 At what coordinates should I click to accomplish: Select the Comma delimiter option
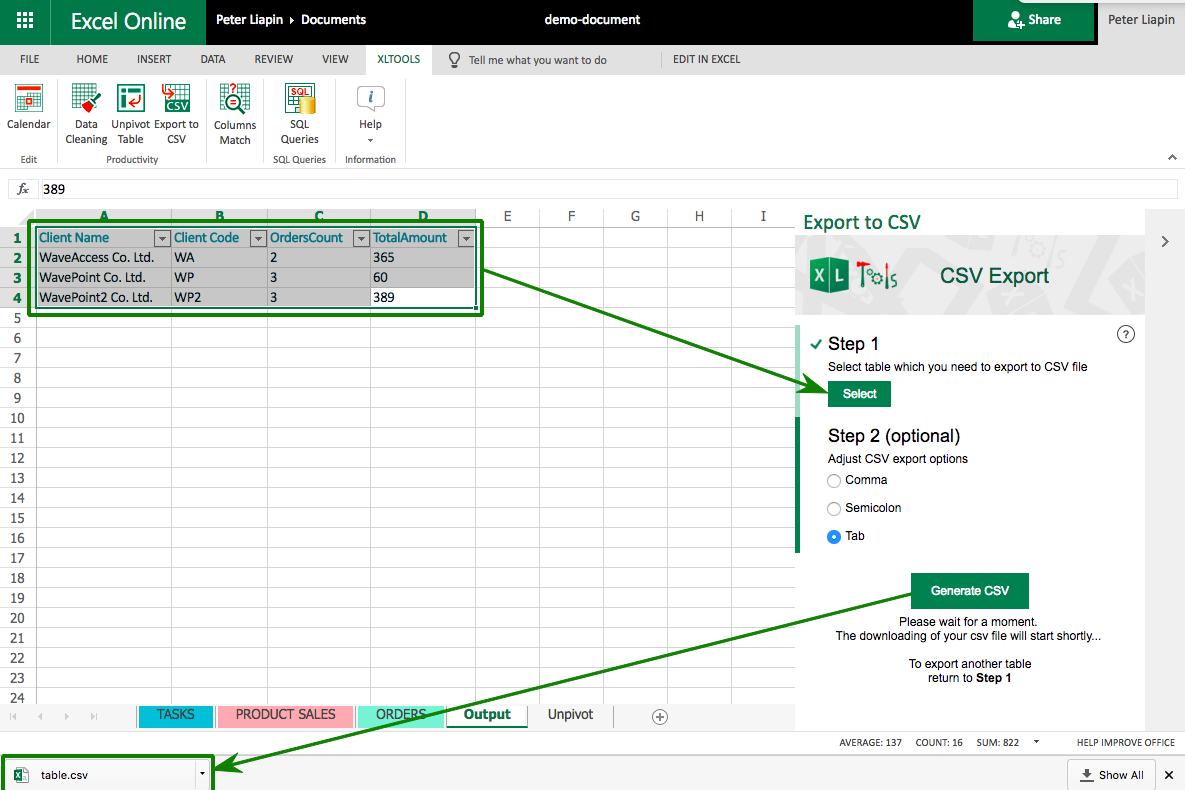[834, 481]
